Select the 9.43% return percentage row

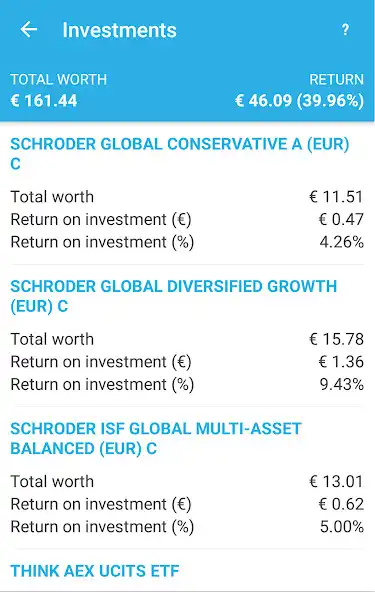coord(187,384)
